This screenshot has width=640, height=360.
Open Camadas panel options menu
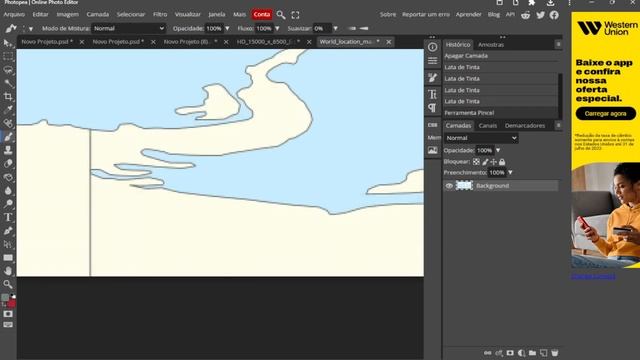click(558, 125)
